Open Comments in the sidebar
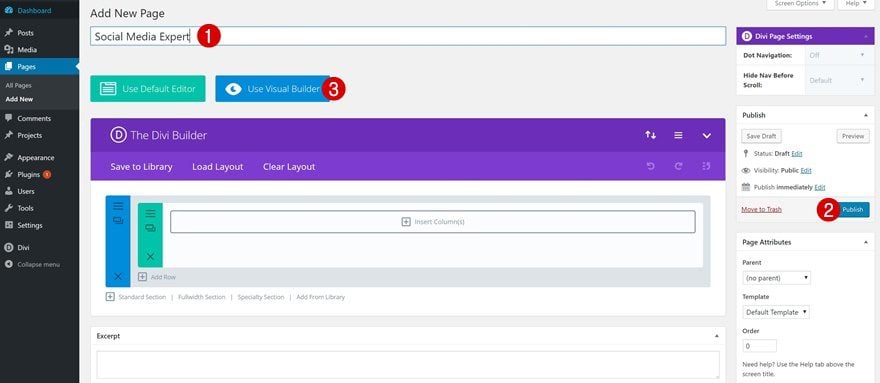Viewport: 880px width, 383px height. (x=34, y=118)
